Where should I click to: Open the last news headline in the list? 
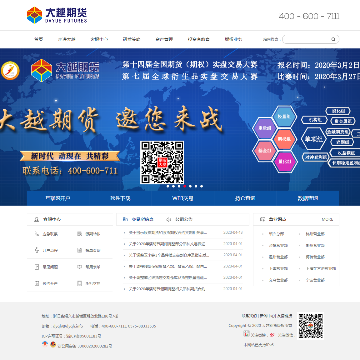coord(167,289)
